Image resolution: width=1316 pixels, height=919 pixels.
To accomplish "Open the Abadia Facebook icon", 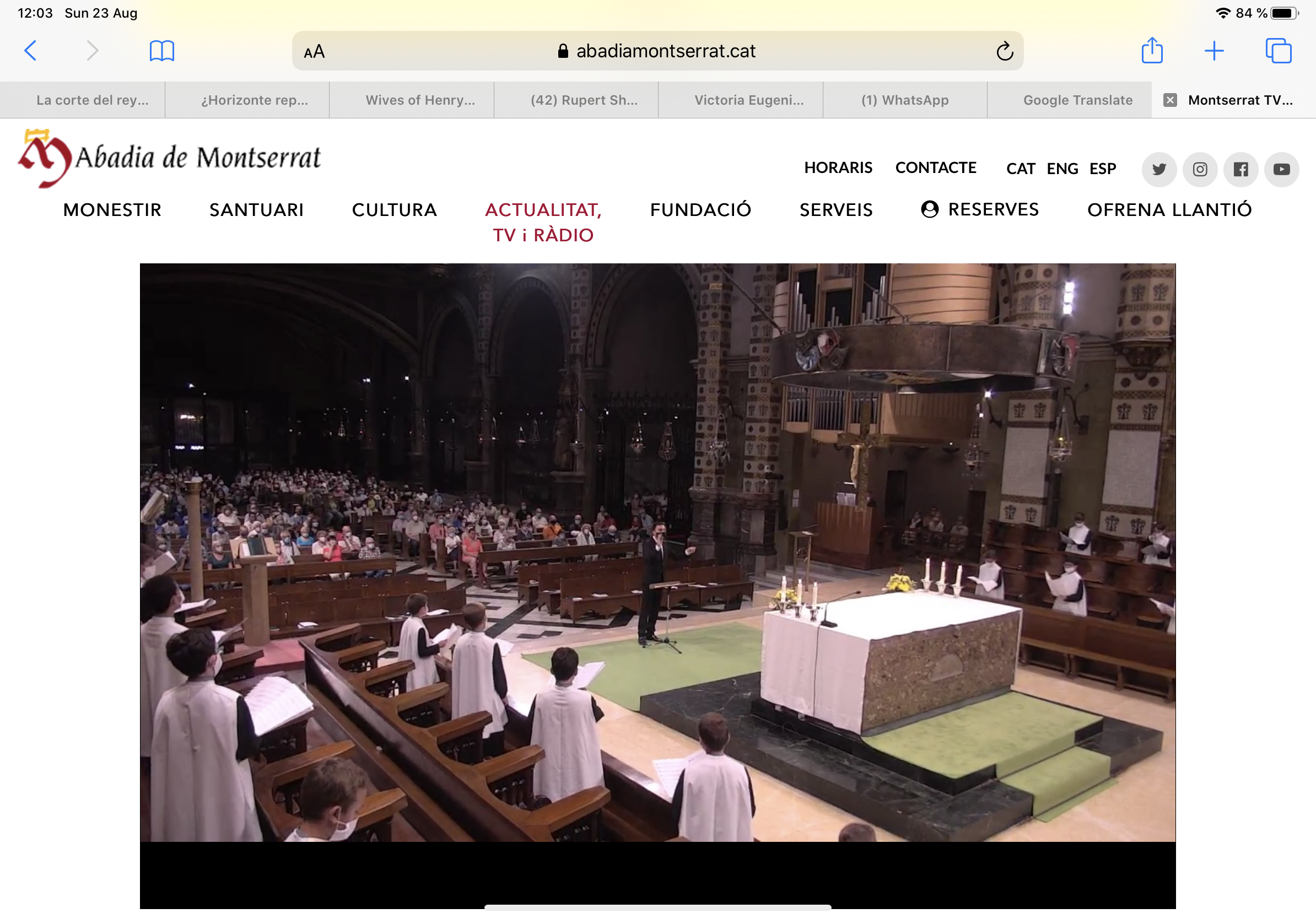I will pos(1241,170).
